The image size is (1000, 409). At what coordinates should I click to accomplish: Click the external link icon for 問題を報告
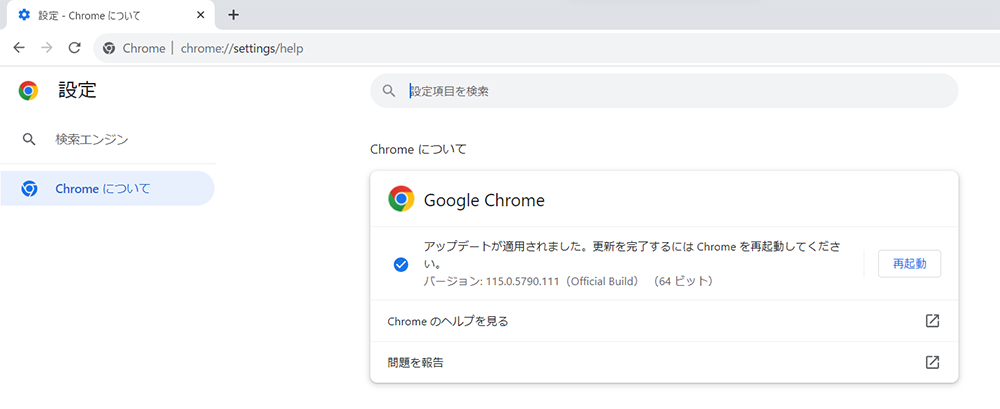[x=931, y=362]
